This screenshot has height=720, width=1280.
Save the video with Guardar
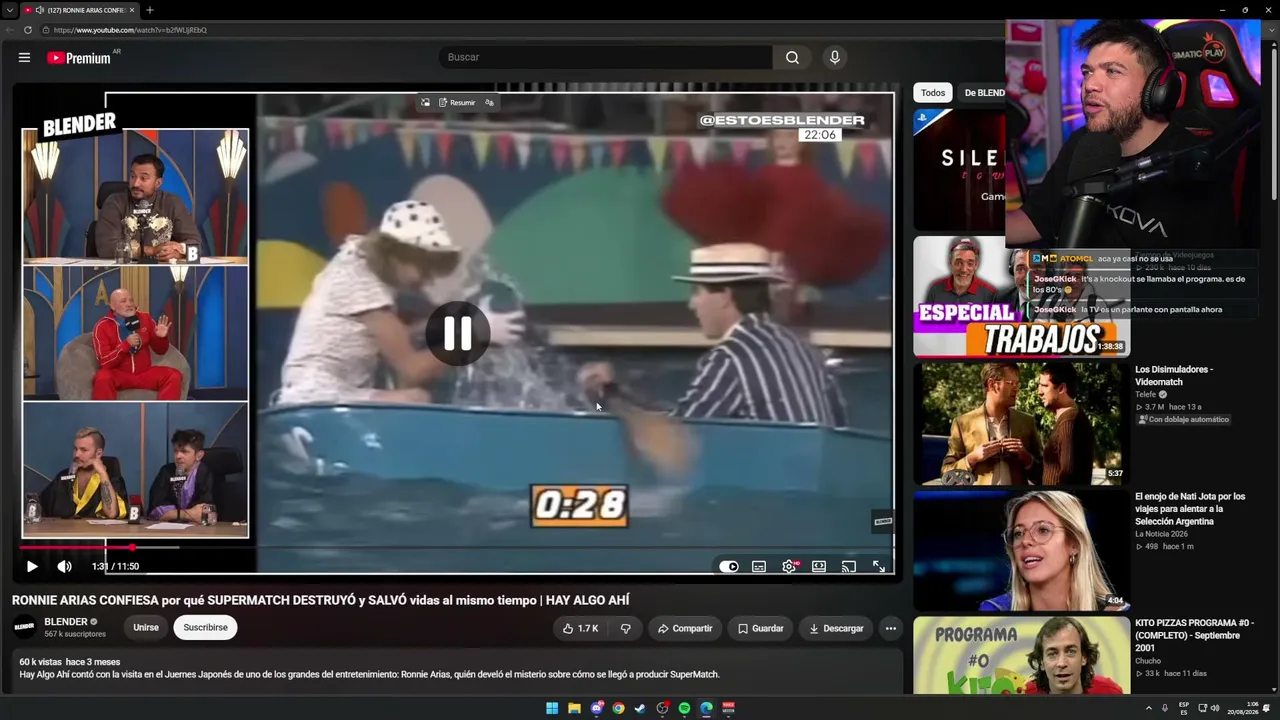click(760, 628)
